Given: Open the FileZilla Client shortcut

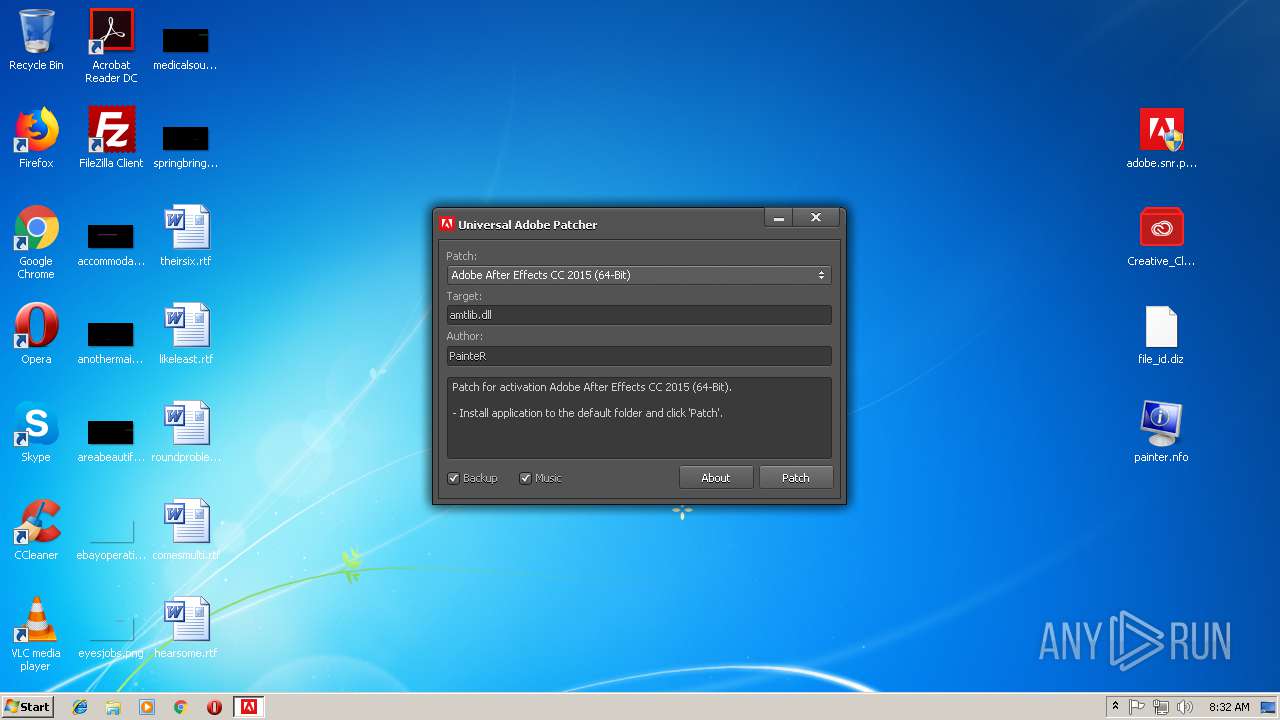Looking at the screenshot, I should pyautogui.click(x=111, y=138).
